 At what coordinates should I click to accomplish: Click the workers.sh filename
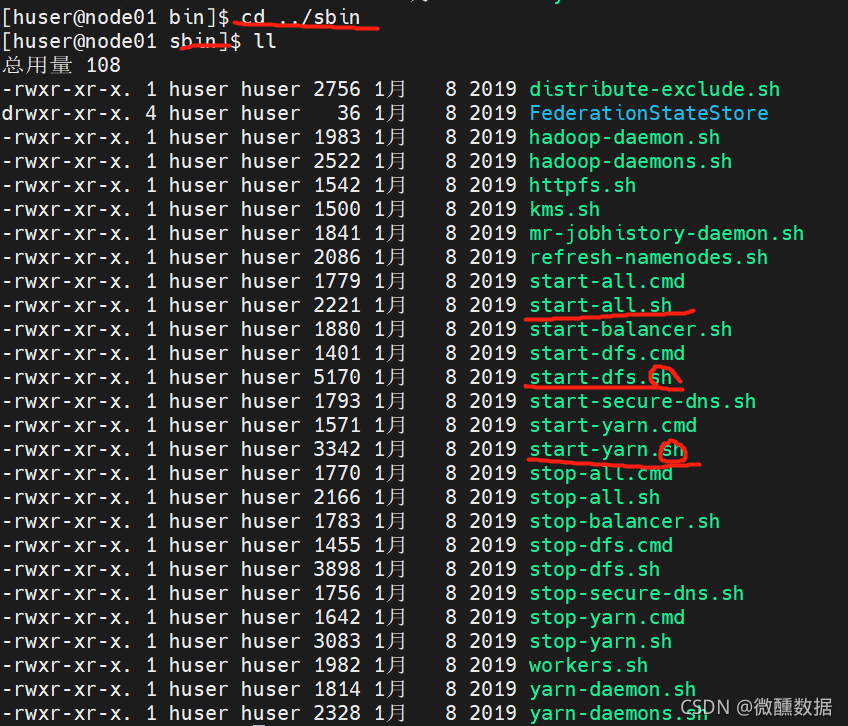(x=588, y=665)
